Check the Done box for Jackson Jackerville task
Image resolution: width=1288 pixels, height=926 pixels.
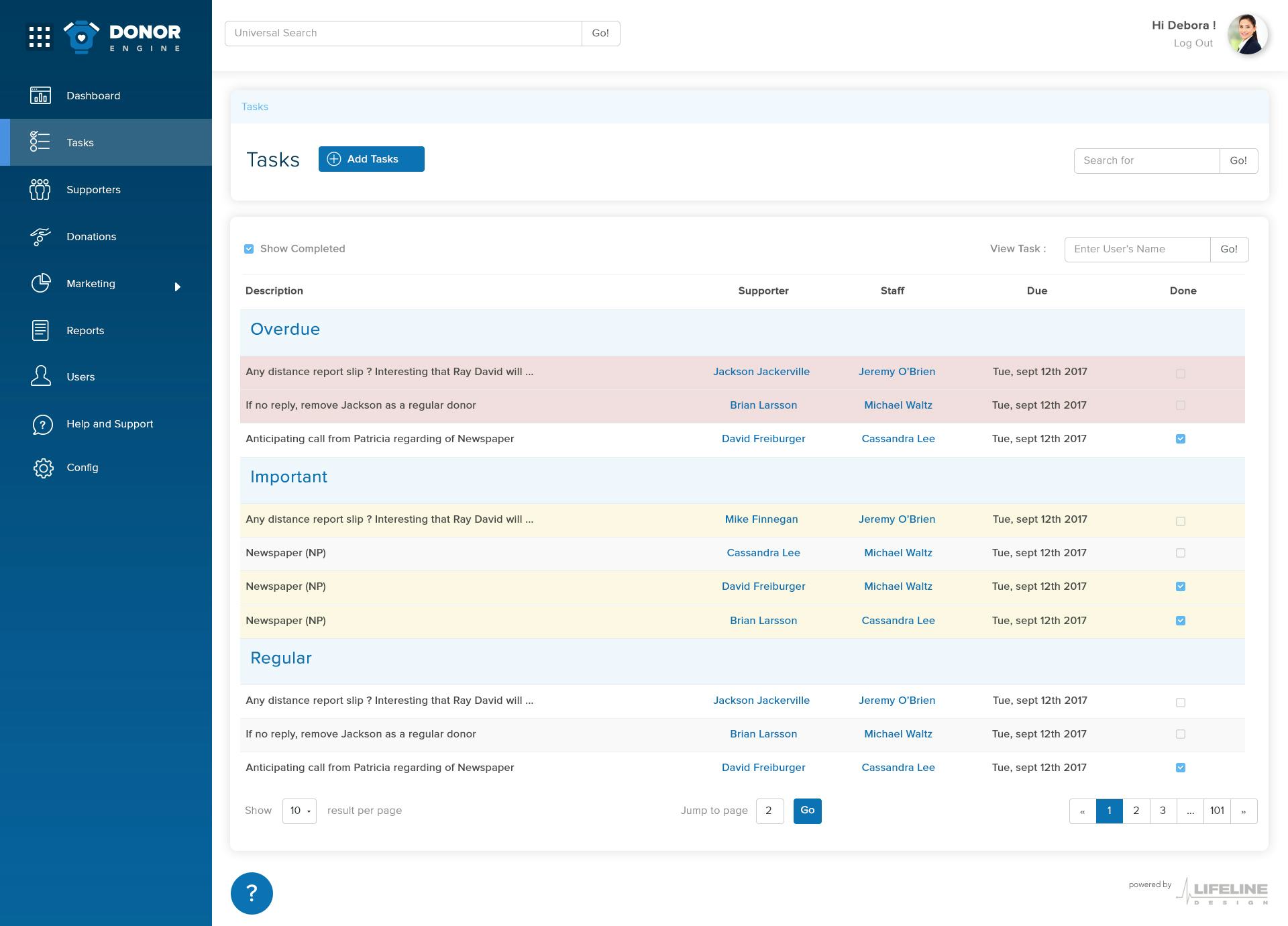[1181, 372]
